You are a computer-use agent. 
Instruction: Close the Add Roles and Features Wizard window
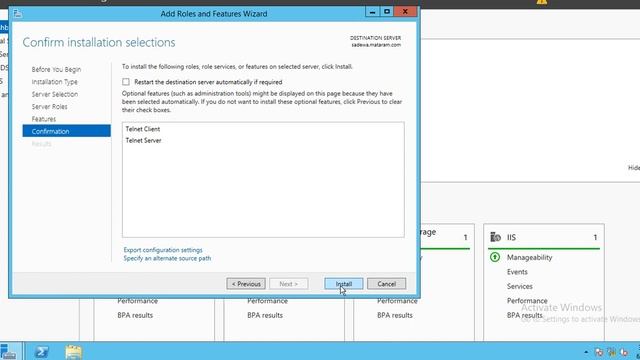405,11
